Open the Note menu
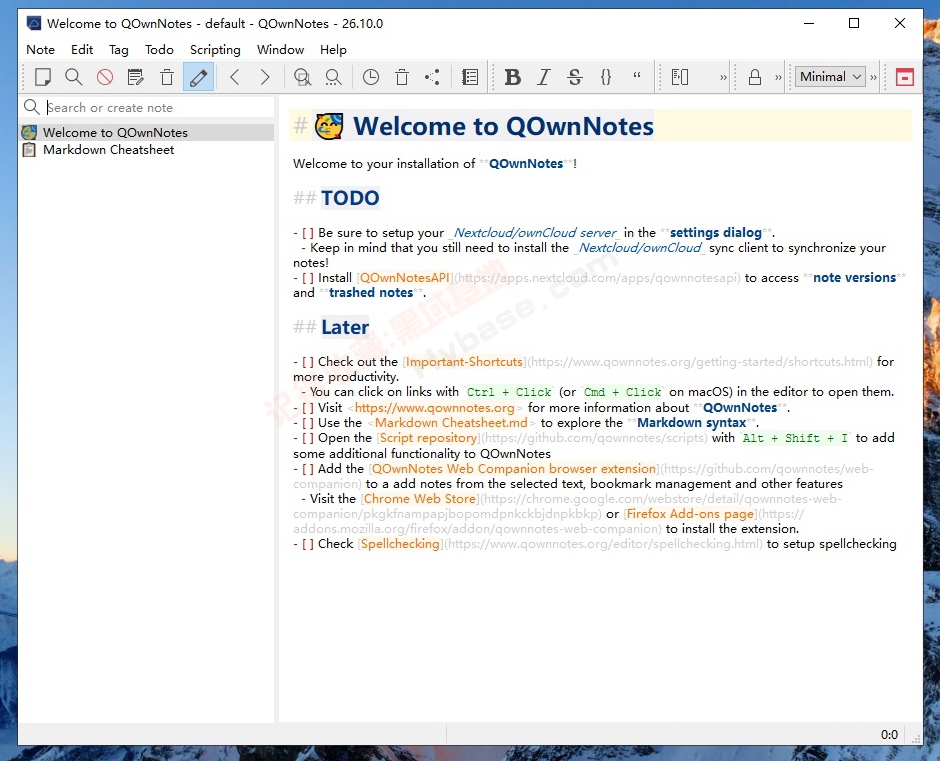940x761 pixels. point(40,50)
